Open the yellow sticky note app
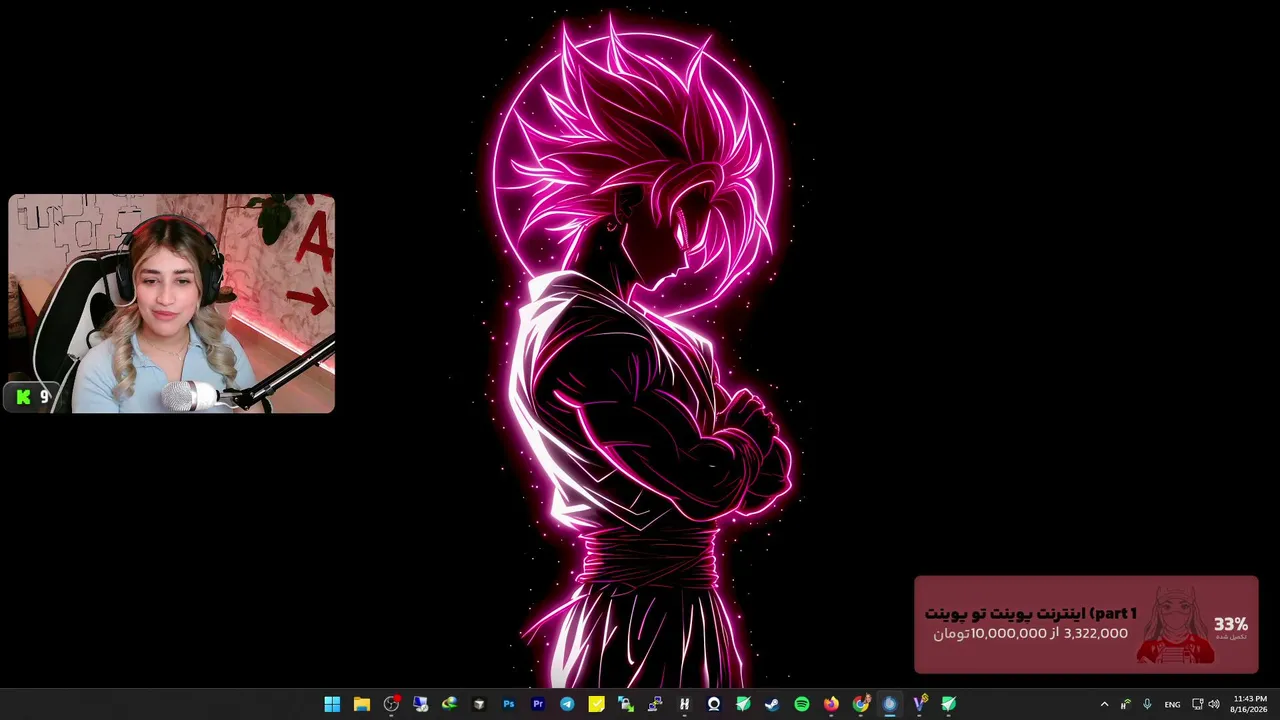This screenshot has height=720, width=1280. pos(597,704)
